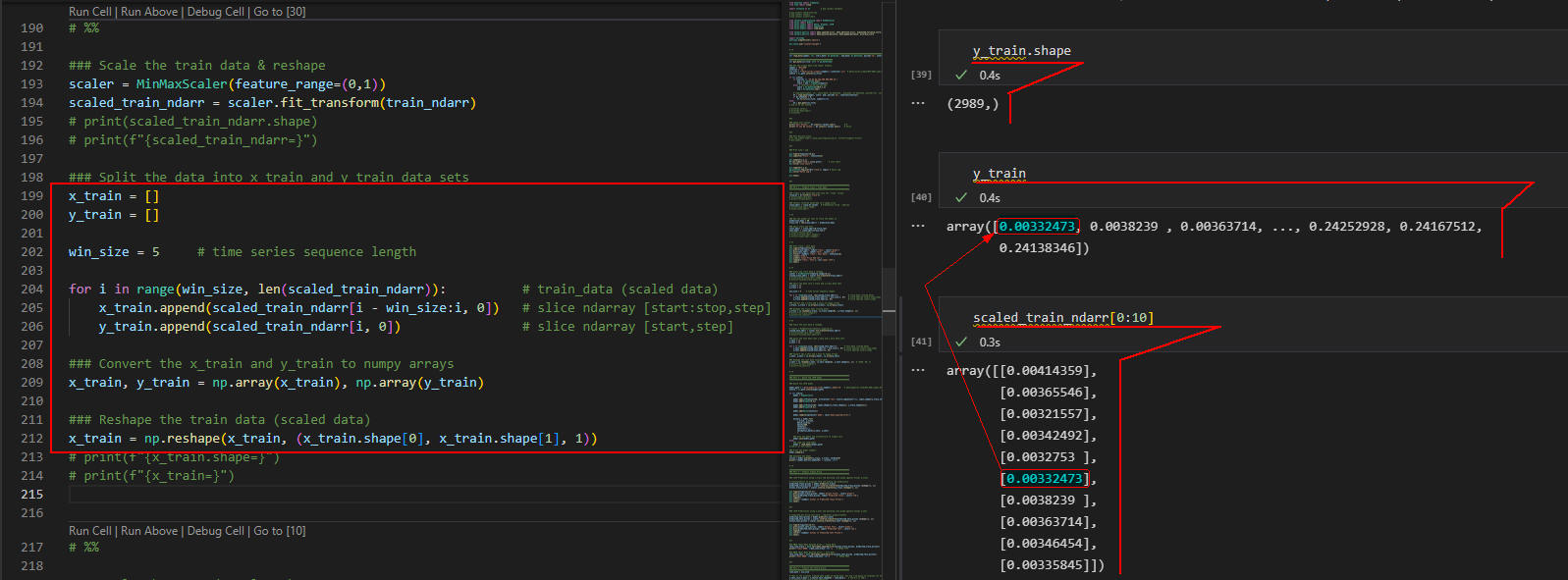Click value 0.24252928 in y_train output
Viewport: 1568px width, 580px height.
tap(1349, 227)
